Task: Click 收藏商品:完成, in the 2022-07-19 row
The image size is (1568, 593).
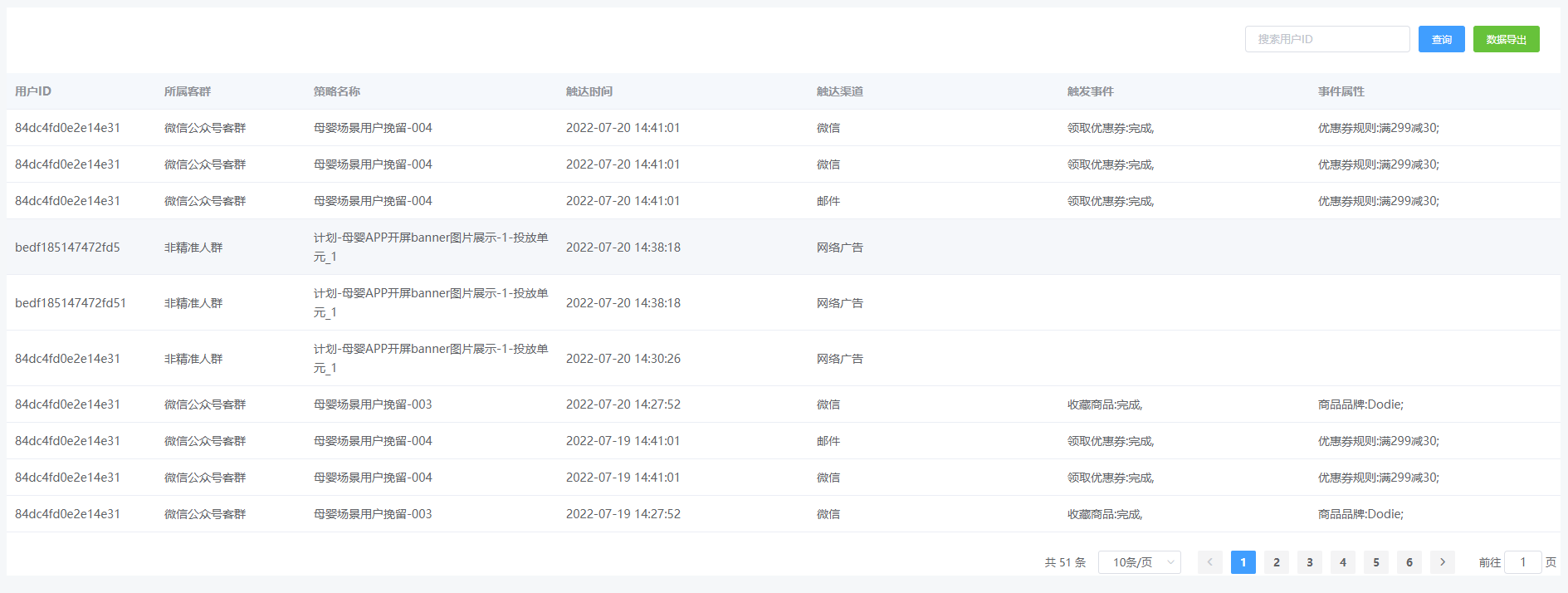Action: click(1105, 514)
